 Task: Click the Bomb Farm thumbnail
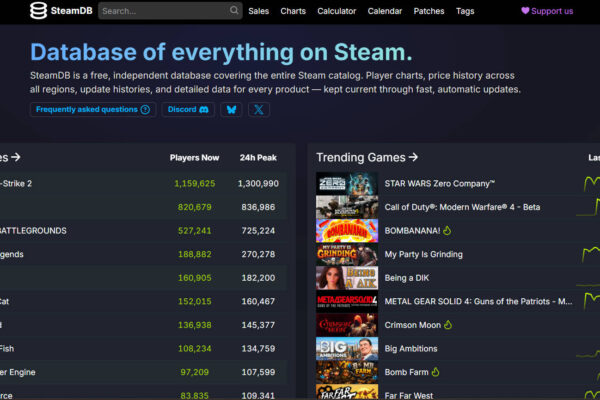[347, 372]
